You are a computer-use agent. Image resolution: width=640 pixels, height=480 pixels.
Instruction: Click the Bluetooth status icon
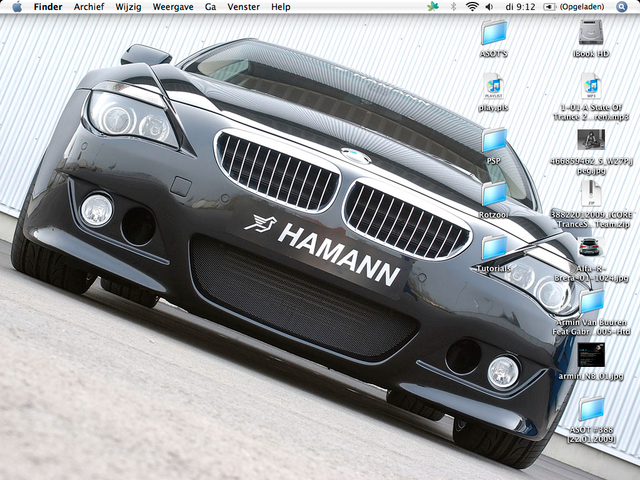pyautogui.click(x=453, y=7)
